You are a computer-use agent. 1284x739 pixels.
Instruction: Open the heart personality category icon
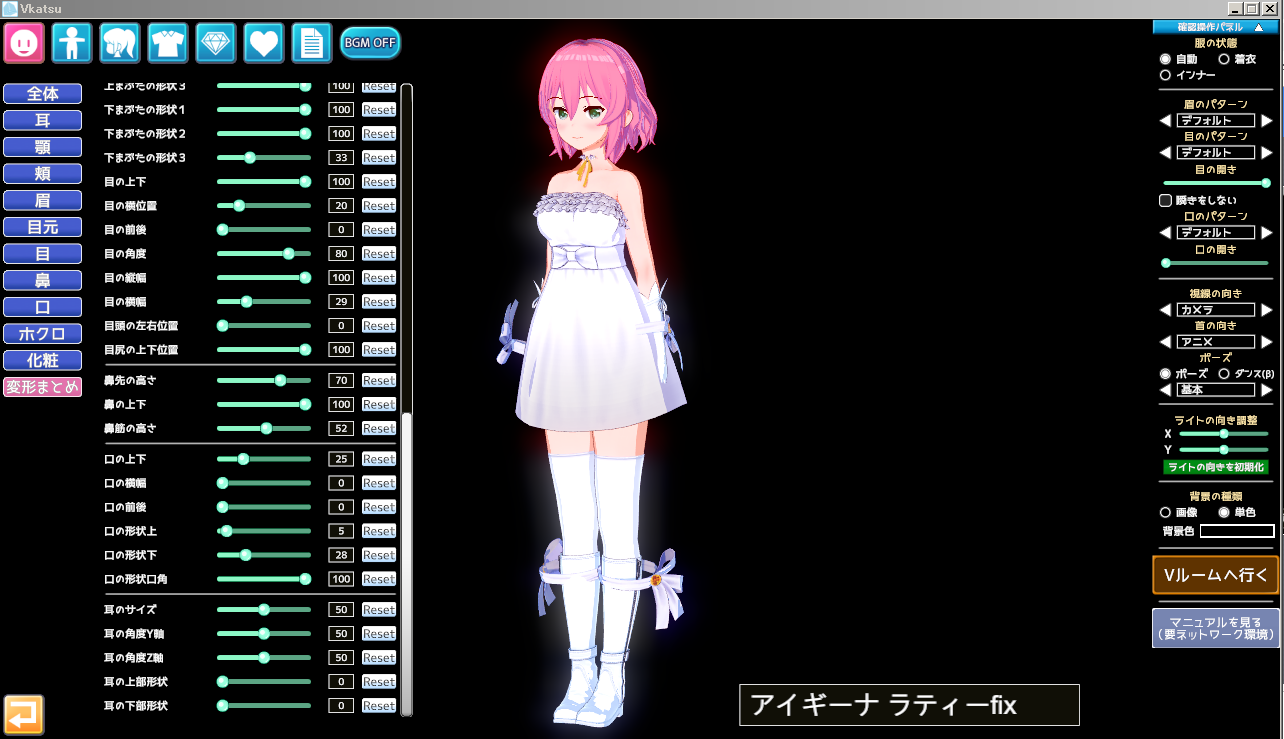point(264,43)
